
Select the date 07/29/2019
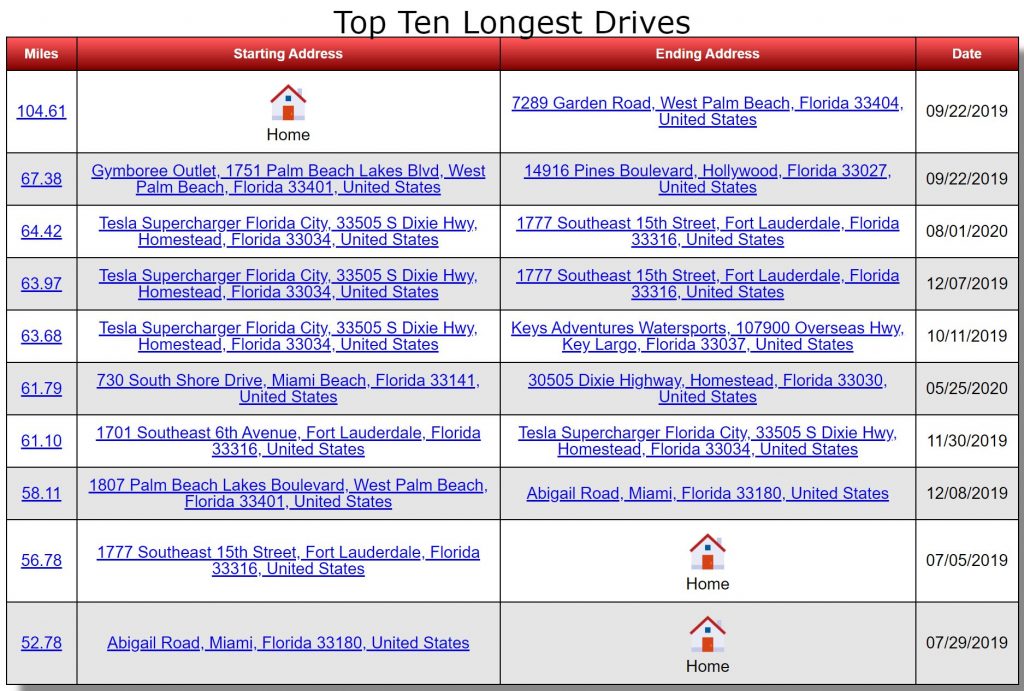967,643
